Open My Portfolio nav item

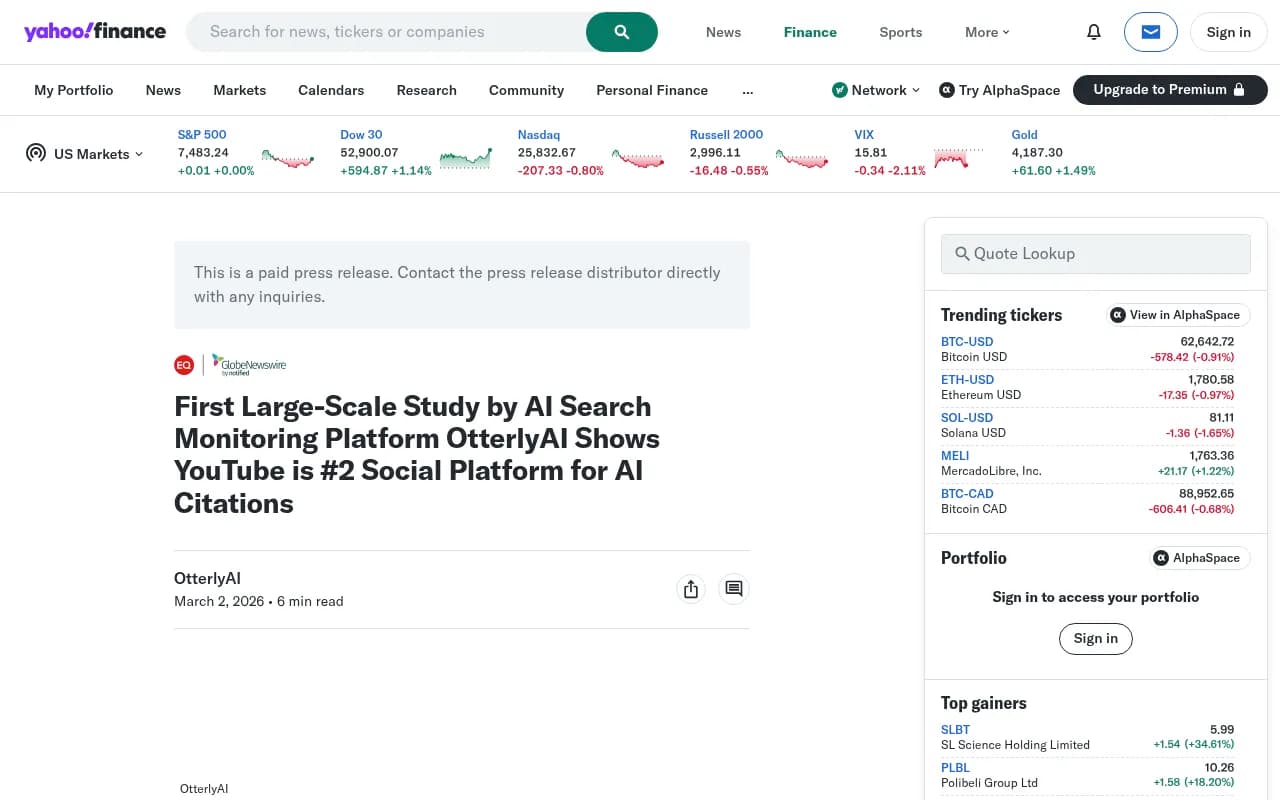[x=74, y=90]
